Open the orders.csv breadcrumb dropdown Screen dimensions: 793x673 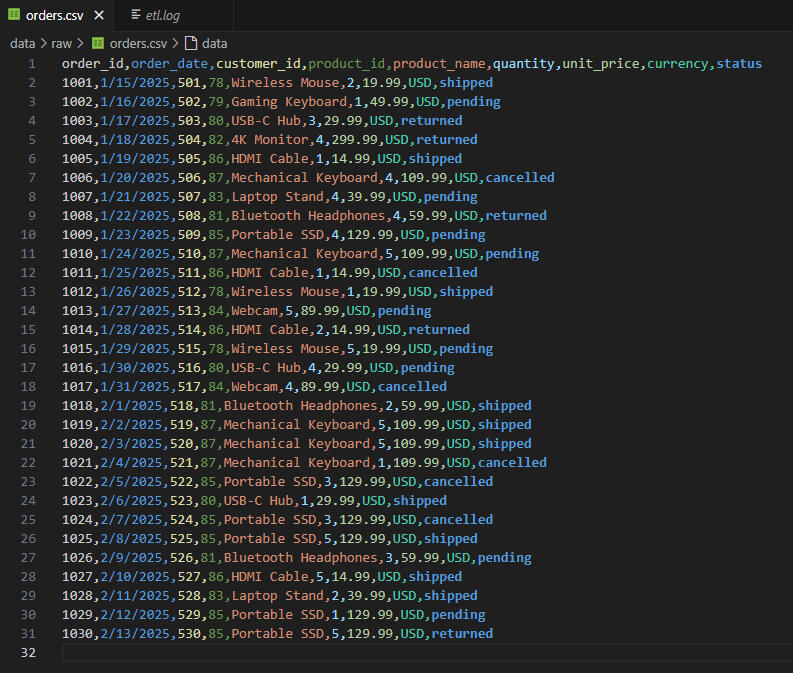pyautogui.click(x=138, y=43)
